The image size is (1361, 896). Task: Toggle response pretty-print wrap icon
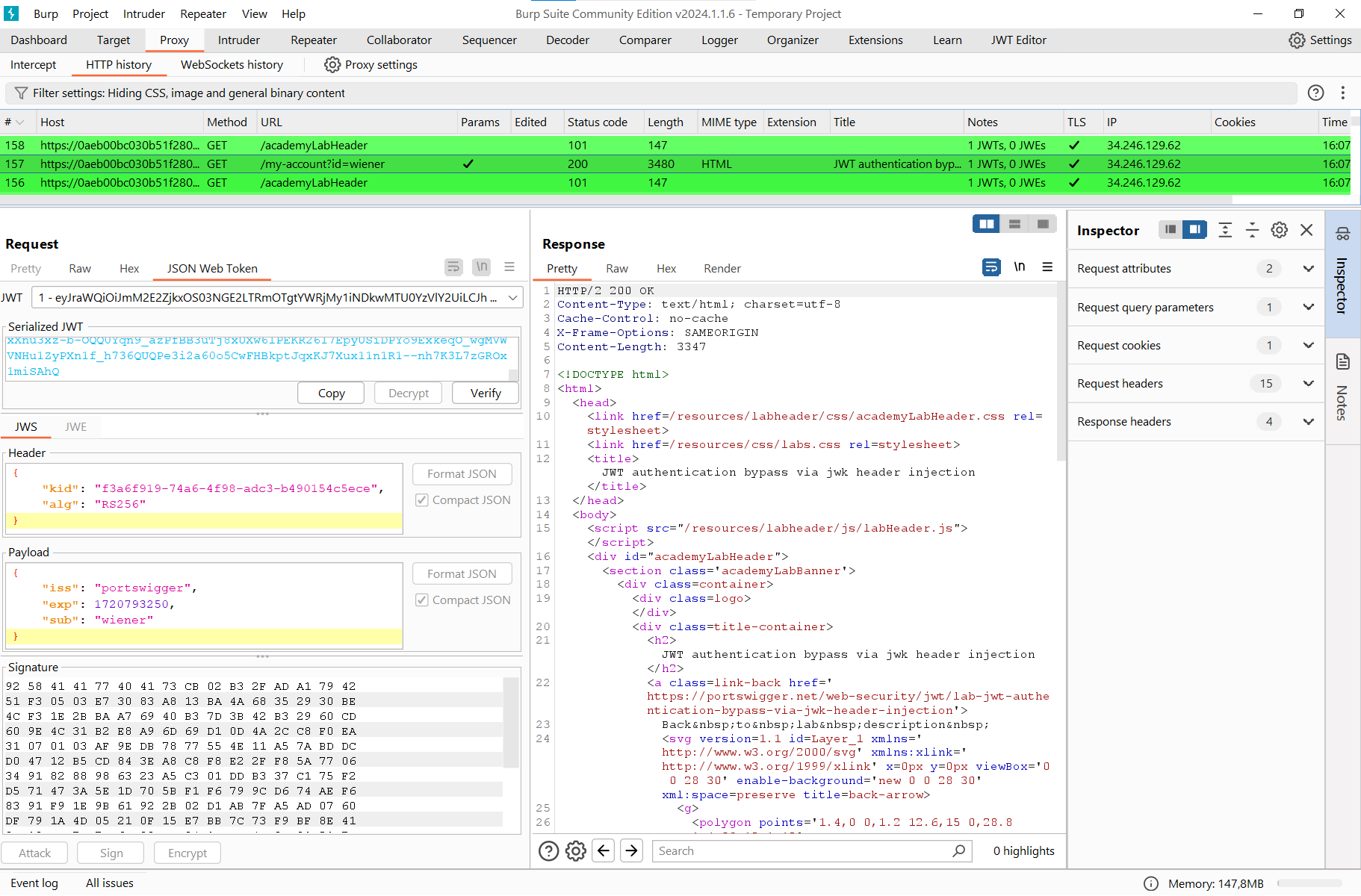[991, 267]
